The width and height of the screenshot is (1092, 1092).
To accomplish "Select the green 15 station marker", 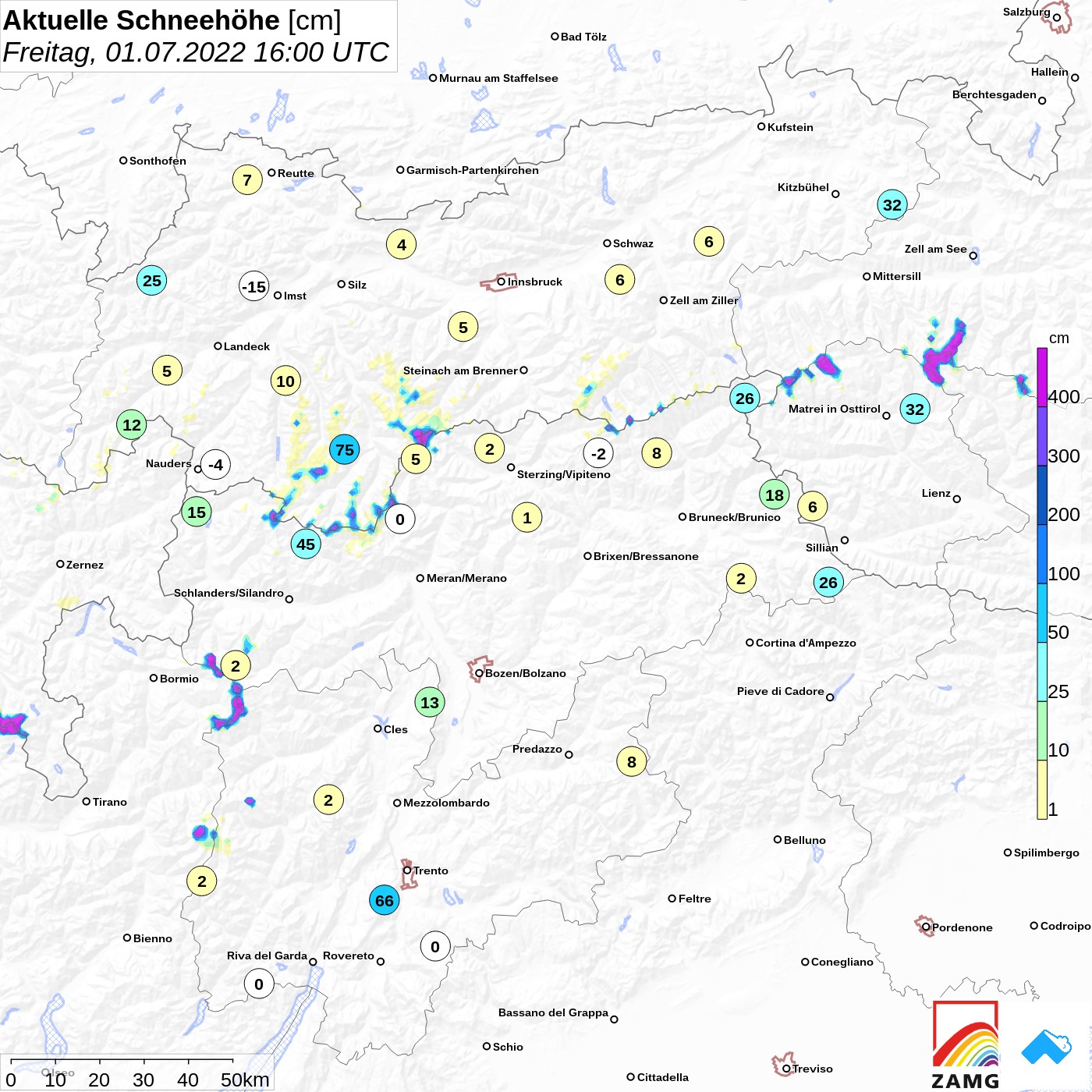I will 197,512.
